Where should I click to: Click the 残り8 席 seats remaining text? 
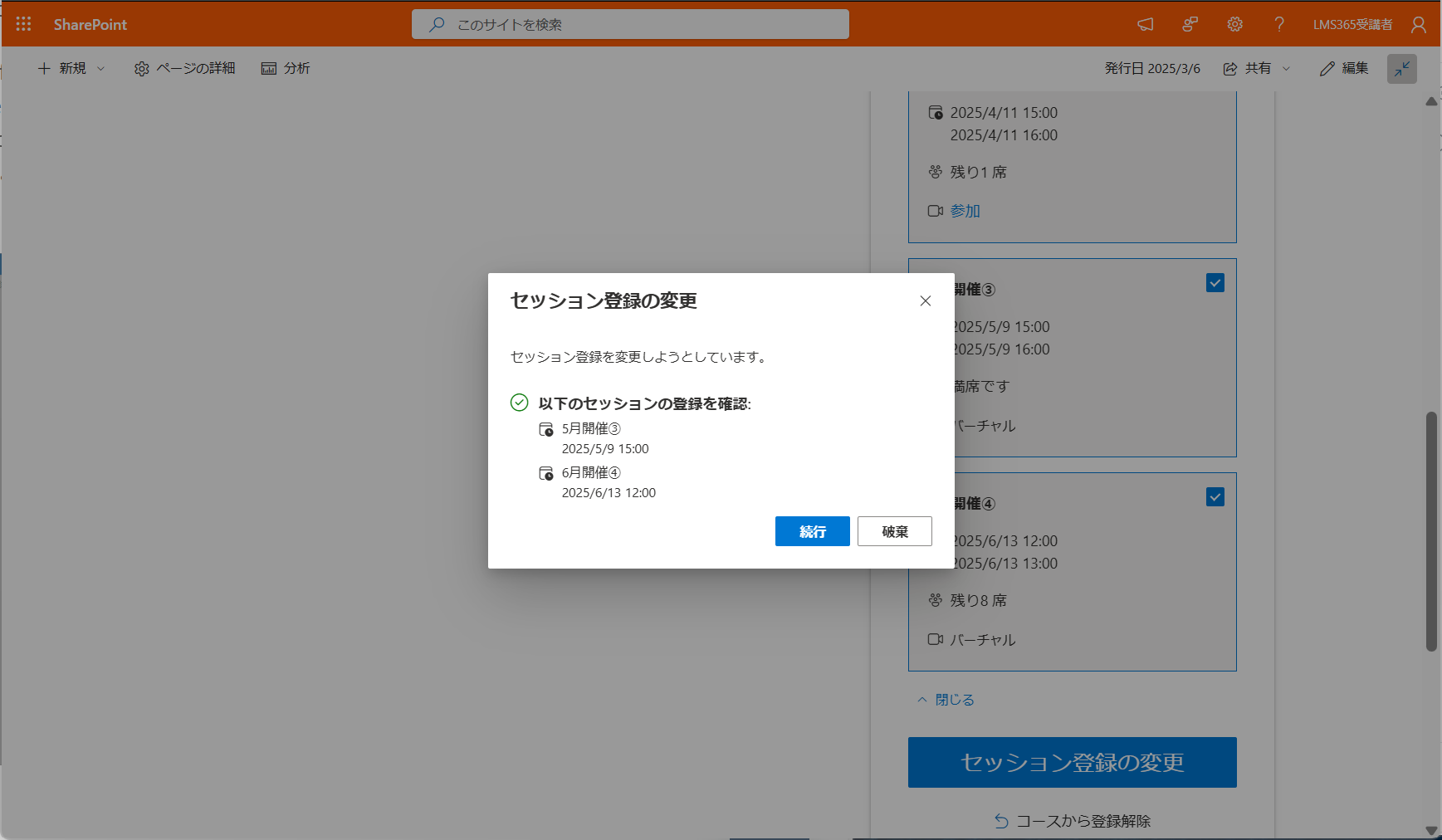pyautogui.click(x=979, y=600)
